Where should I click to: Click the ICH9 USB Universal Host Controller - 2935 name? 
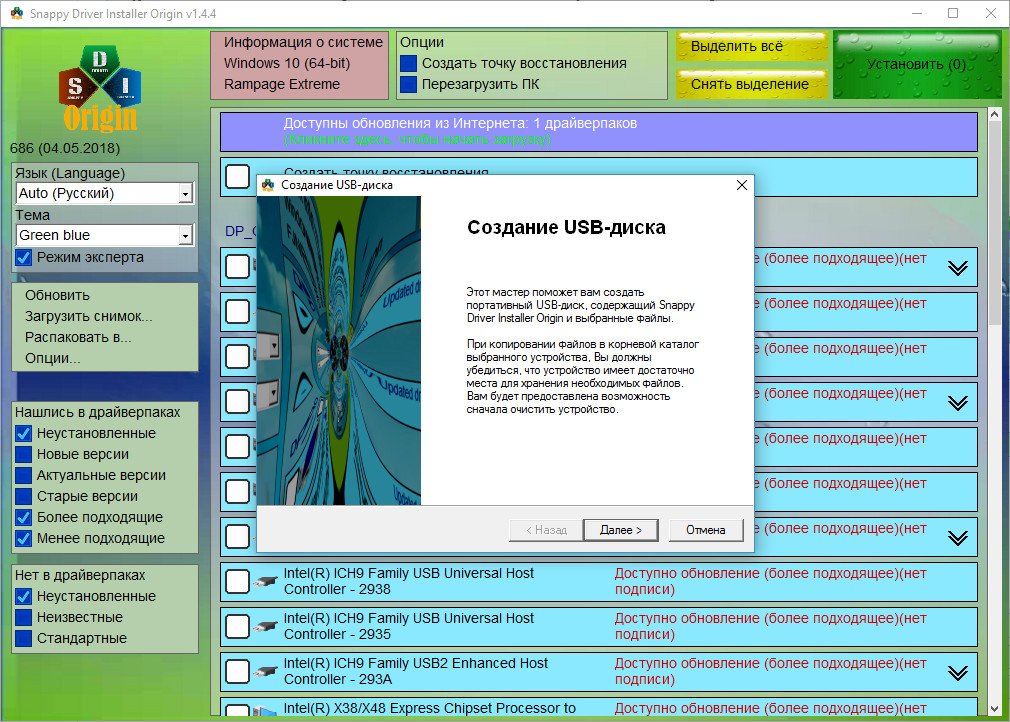[409, 627]
